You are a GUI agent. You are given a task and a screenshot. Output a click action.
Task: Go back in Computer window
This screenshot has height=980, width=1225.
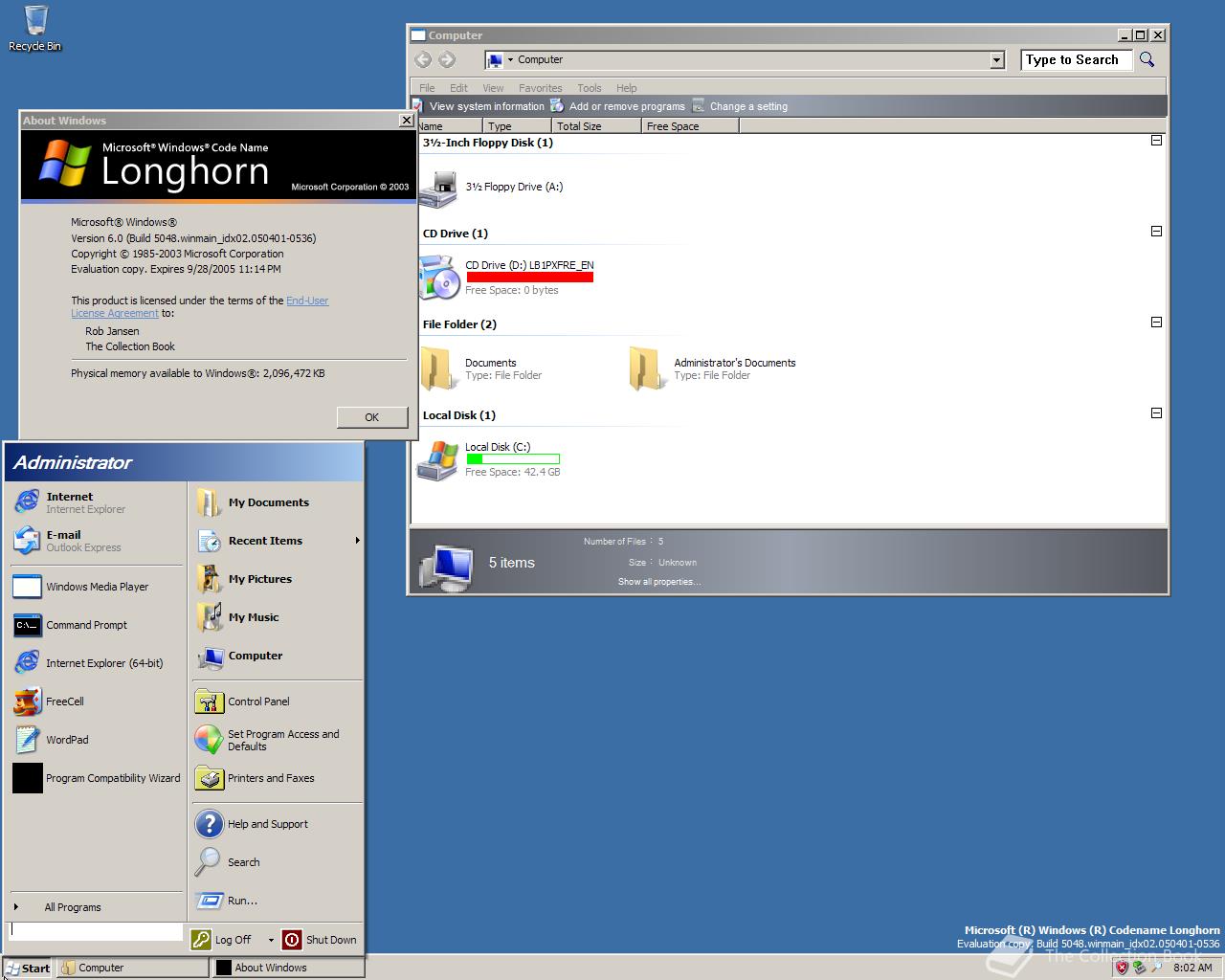point(423,59)
